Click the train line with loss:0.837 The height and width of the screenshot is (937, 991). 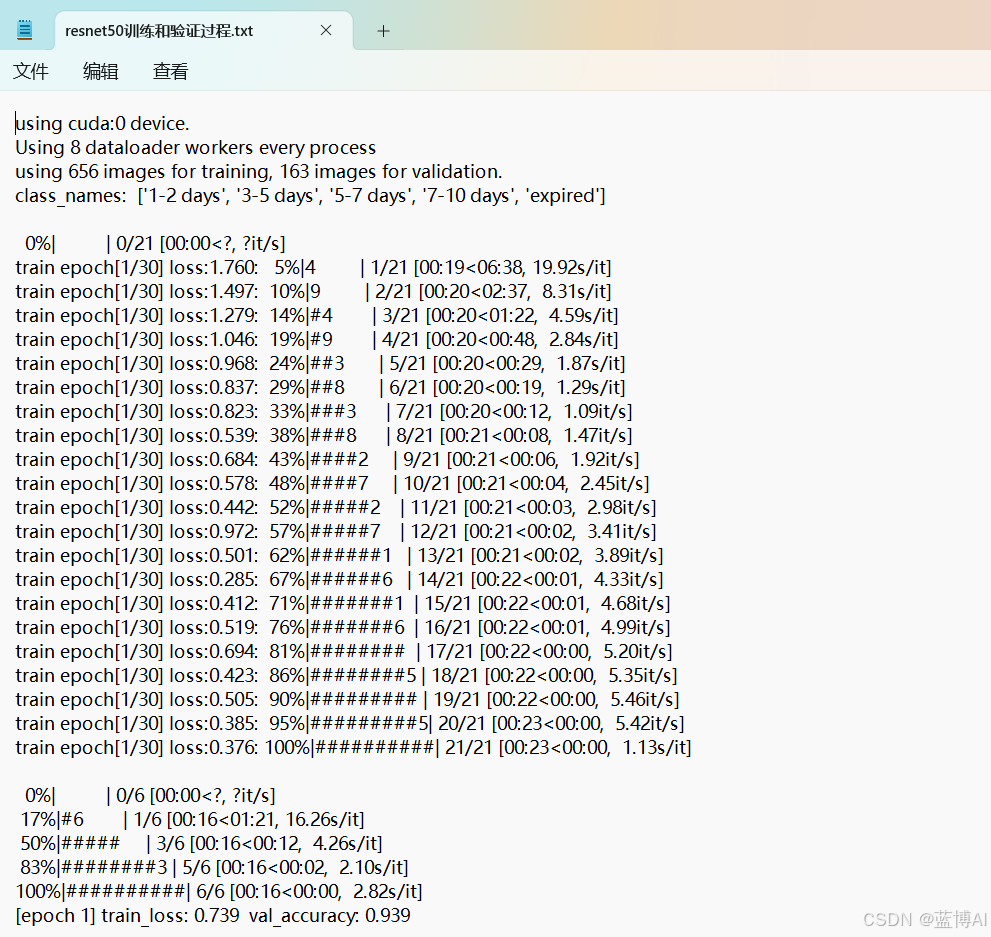click(x=320, y=387)
